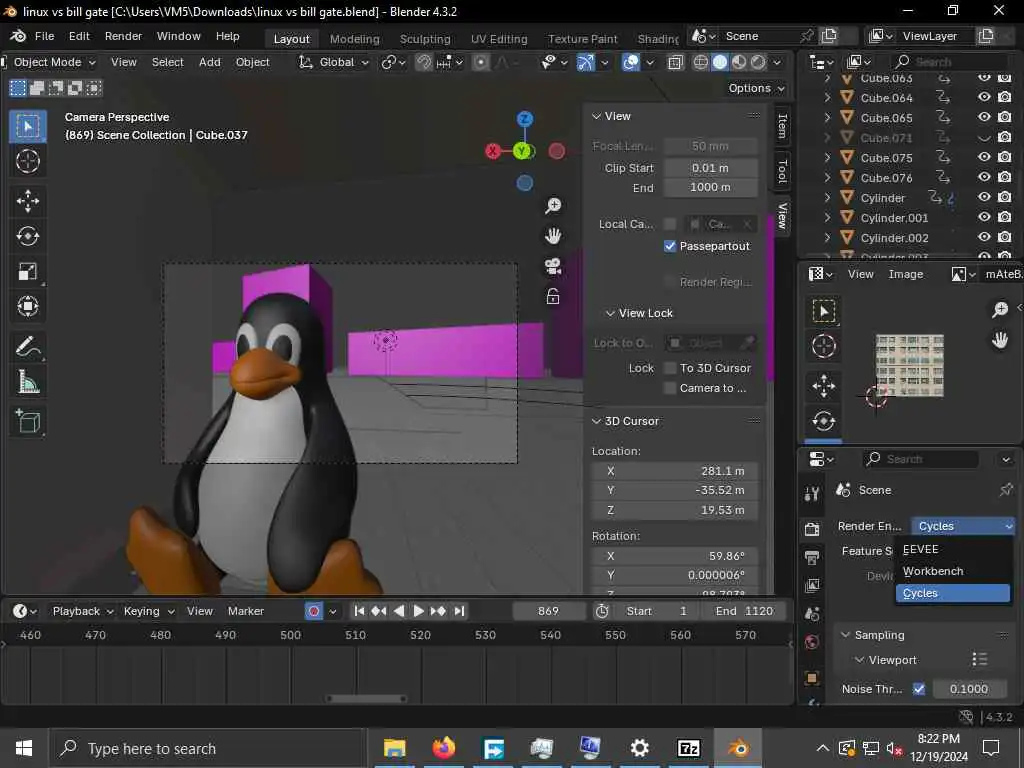Viewport: 1024px width, 768px height.
Task: Select the Scale tool
Action: click(27, 271)
